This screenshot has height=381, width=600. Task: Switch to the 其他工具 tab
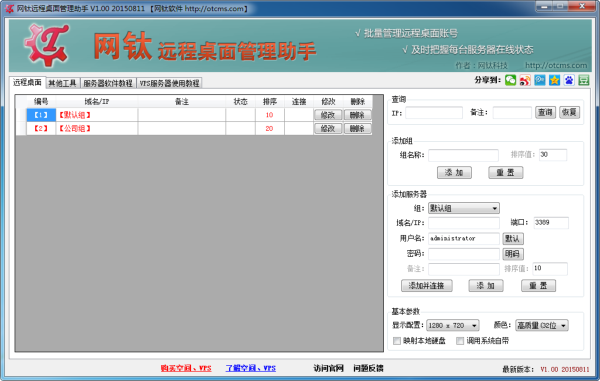pyautogui.click(x=63, y=83)
